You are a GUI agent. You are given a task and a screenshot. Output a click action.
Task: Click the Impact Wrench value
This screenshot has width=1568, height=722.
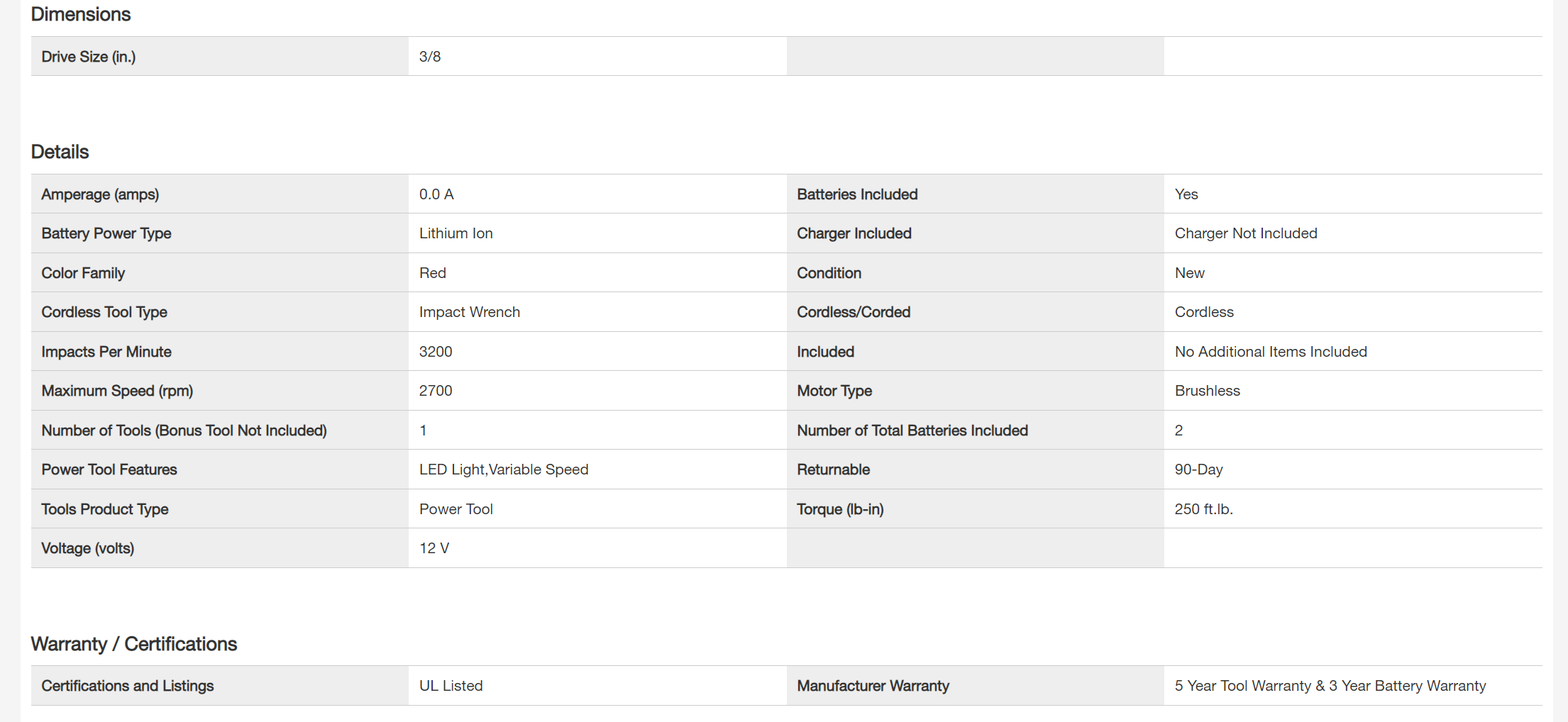pyautogui.click(x=469, y=312)
